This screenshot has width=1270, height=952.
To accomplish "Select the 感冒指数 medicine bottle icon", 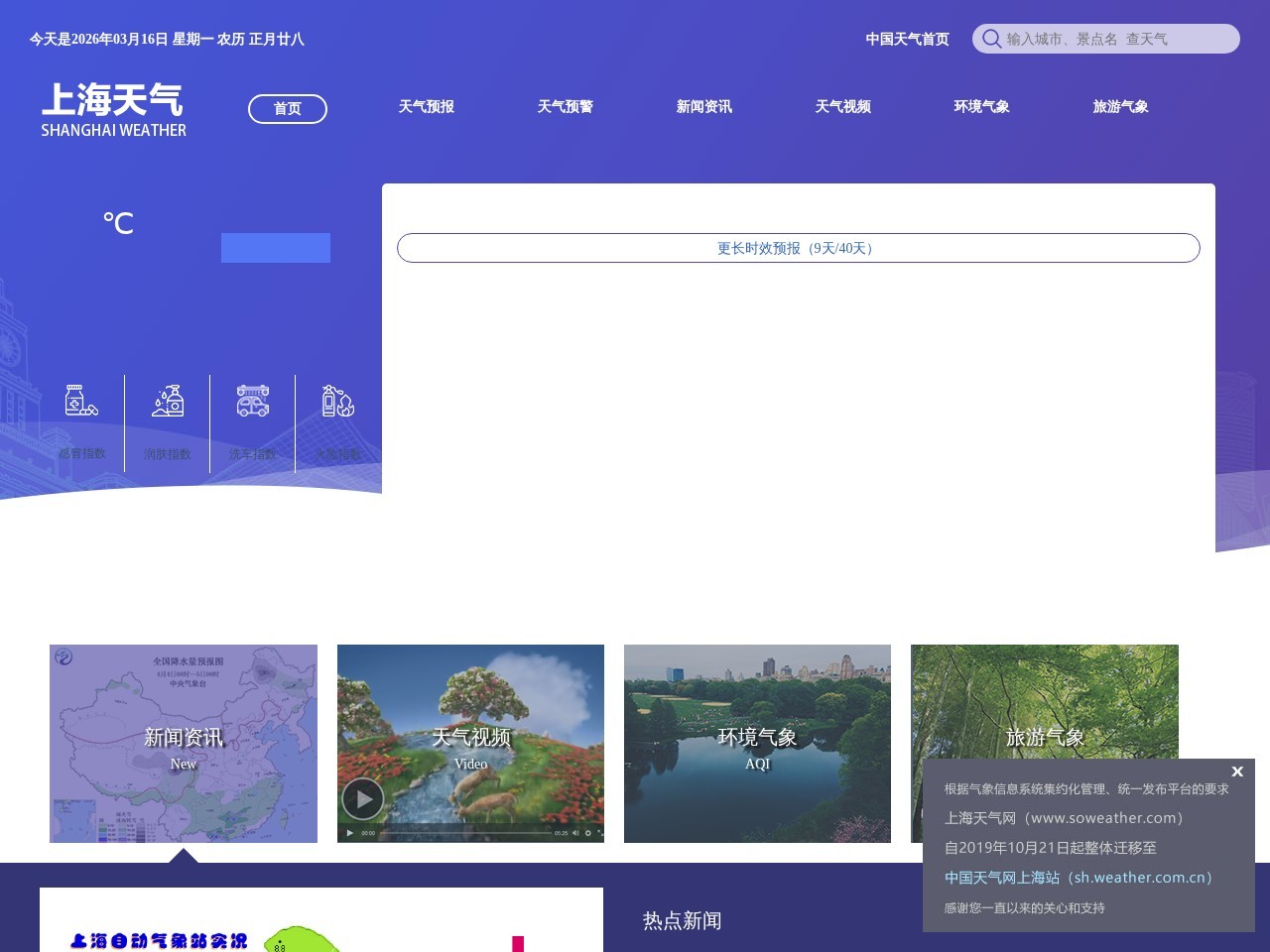I will 81,402.
